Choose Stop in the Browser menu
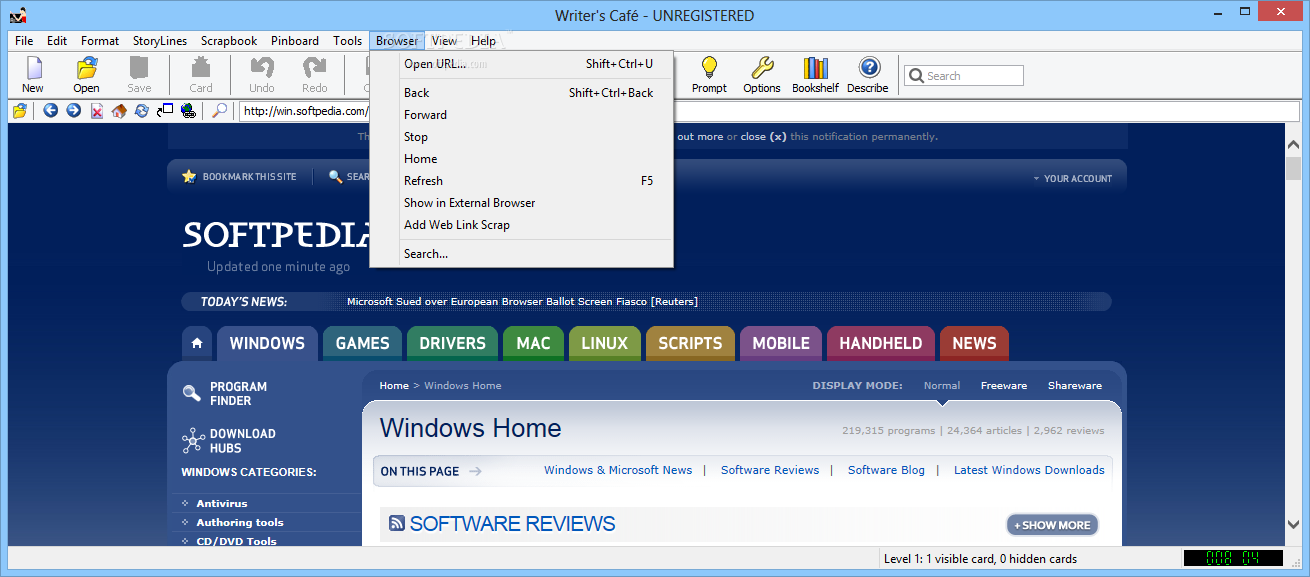 [x=521, y=137]
